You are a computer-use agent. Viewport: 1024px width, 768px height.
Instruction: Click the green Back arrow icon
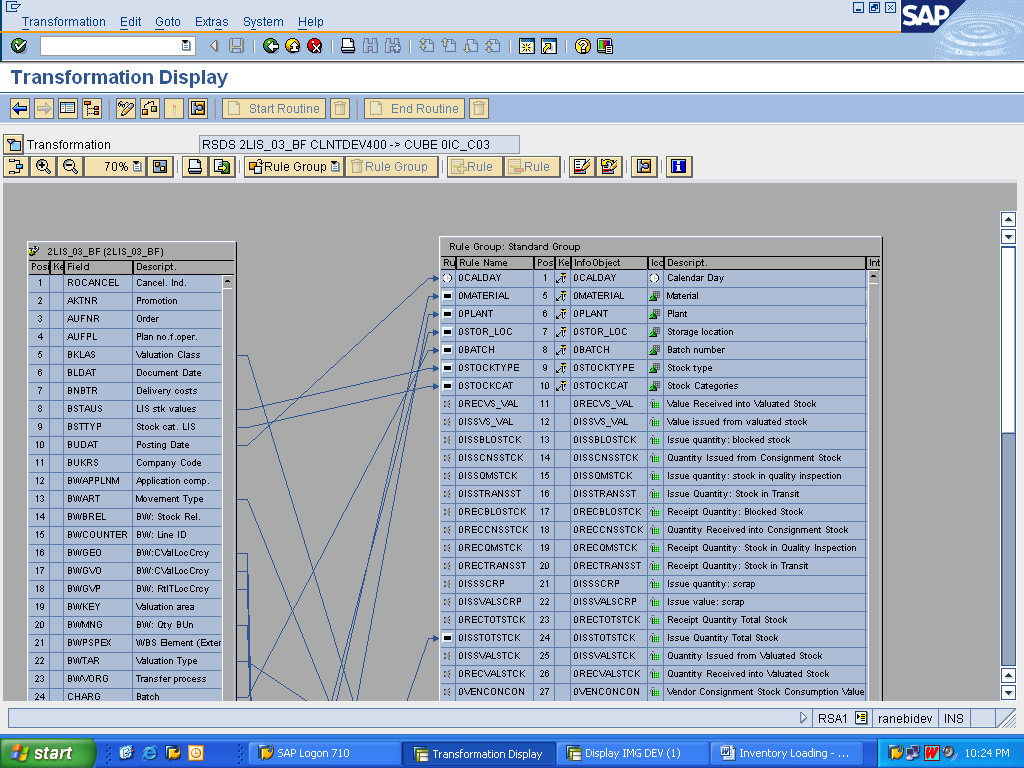pos(270,46)
